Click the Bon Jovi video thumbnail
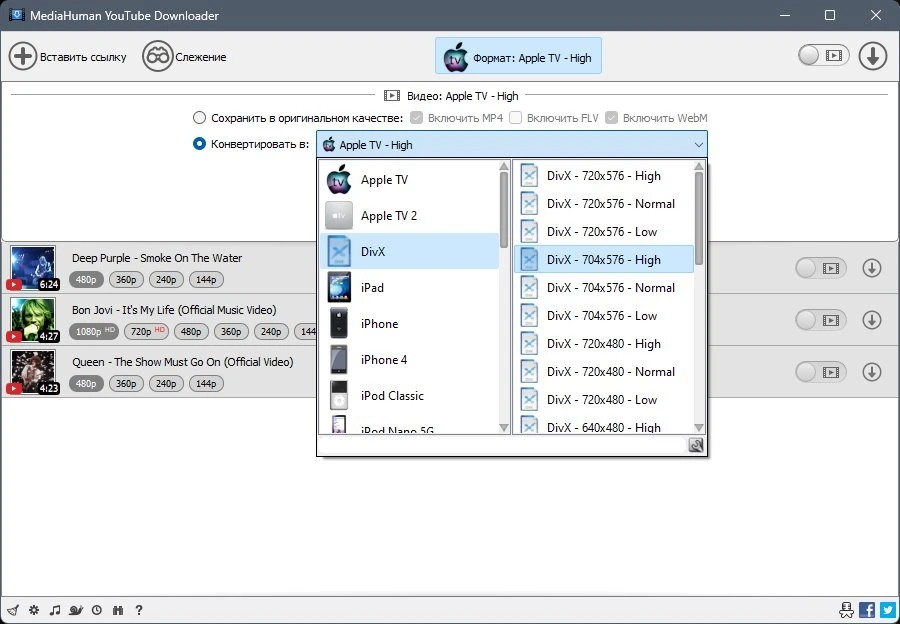This screenshot has height=624, width=900. click(33, 319)
